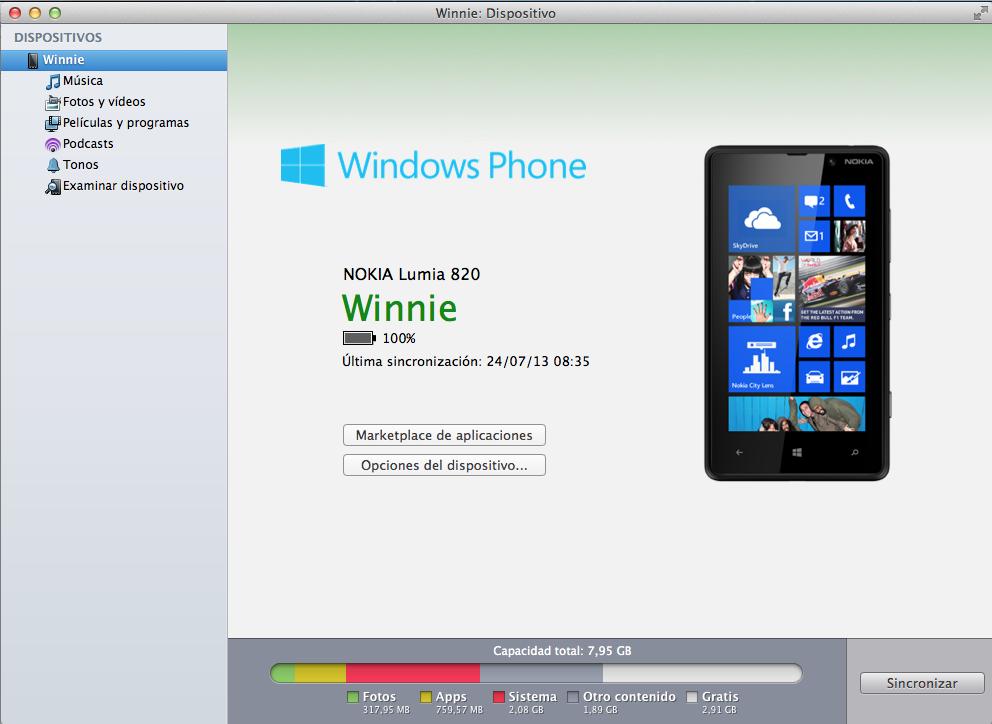Click the green Fotos legend swatch
The image size is (992, 724).
click(352, 697)
